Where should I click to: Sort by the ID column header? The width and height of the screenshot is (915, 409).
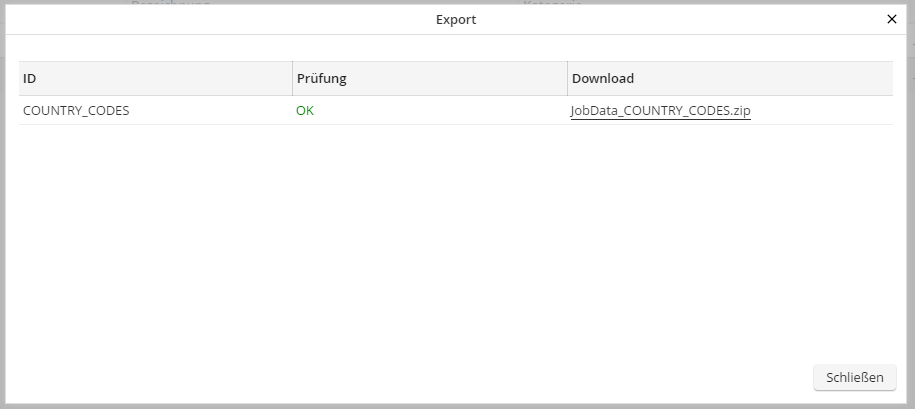(x=30, y=79)
